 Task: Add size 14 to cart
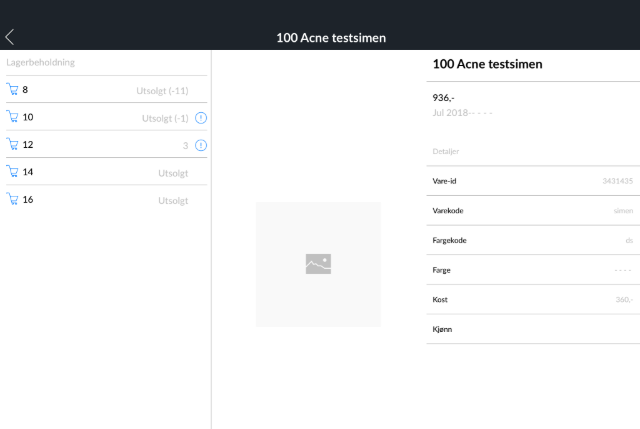(12, 171)
